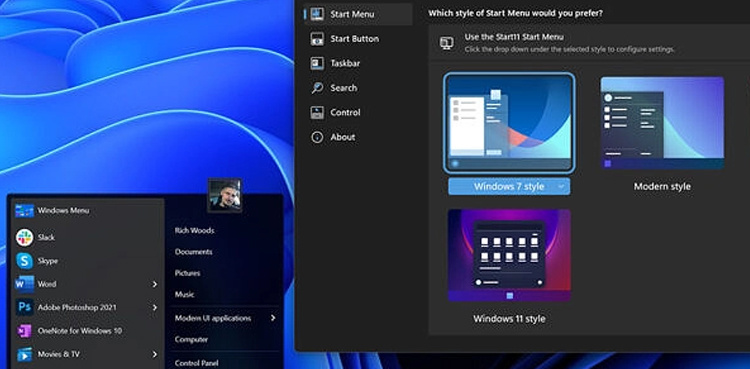The image size is (750, 369).
Task: Click the Slack app icon
Action: (24, 237)
